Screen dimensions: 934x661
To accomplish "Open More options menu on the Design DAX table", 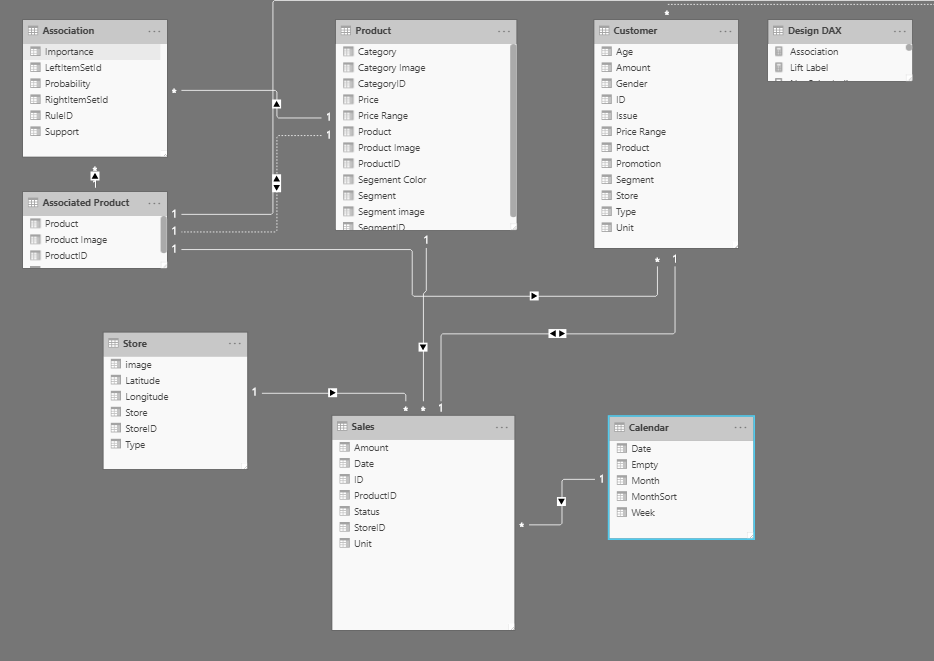I will (x=899, y=30).
